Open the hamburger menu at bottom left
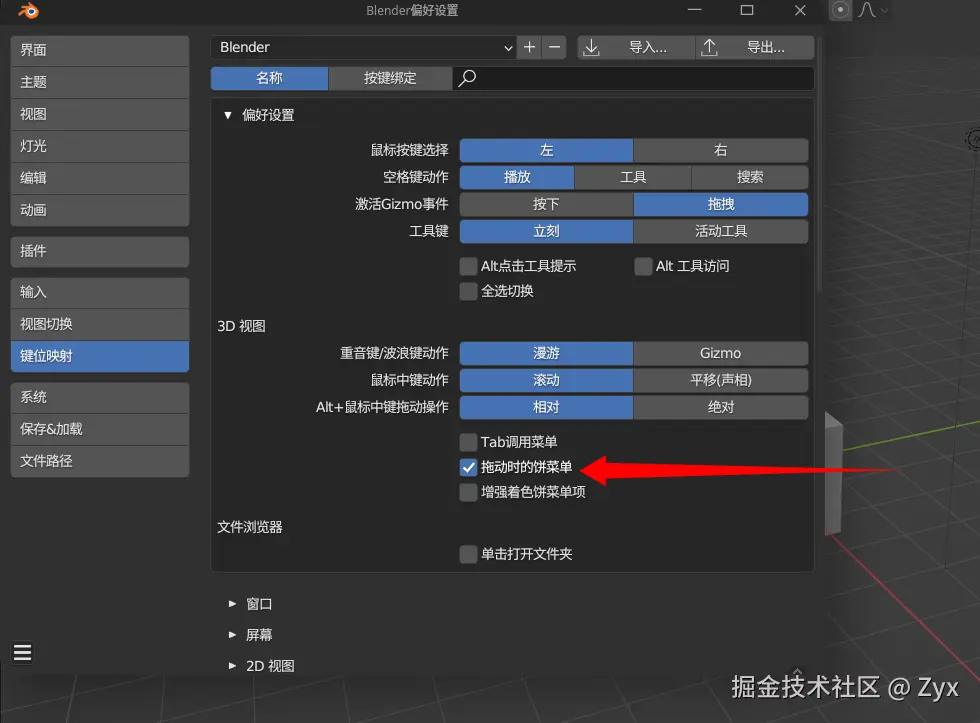The height and width of the screenshot is (723, 980). tap(22, 652)
